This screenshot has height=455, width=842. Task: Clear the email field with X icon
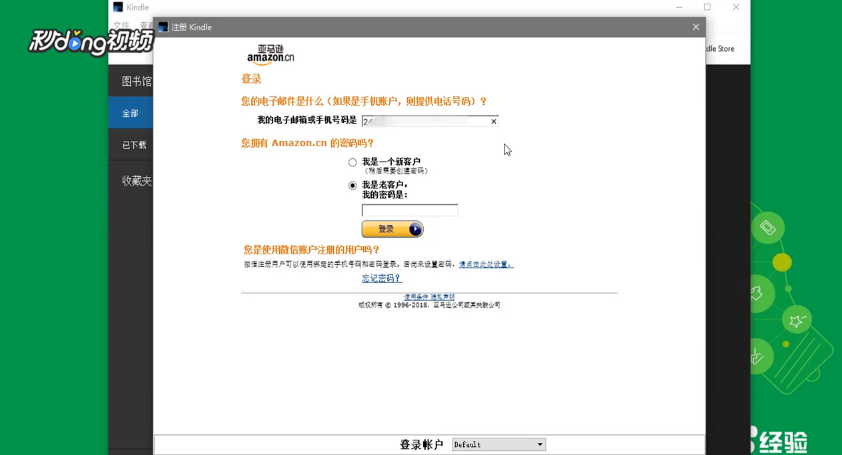(493, 122)
